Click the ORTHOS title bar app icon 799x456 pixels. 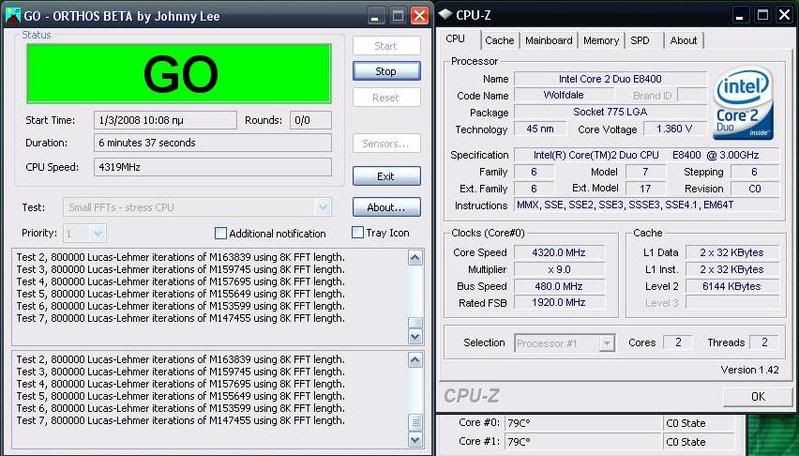click(12, 15)
